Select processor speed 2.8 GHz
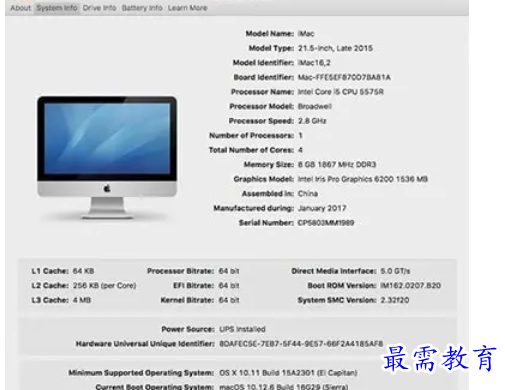The width and height of the screenshot is (505, 390). click(x=312, y=121)
